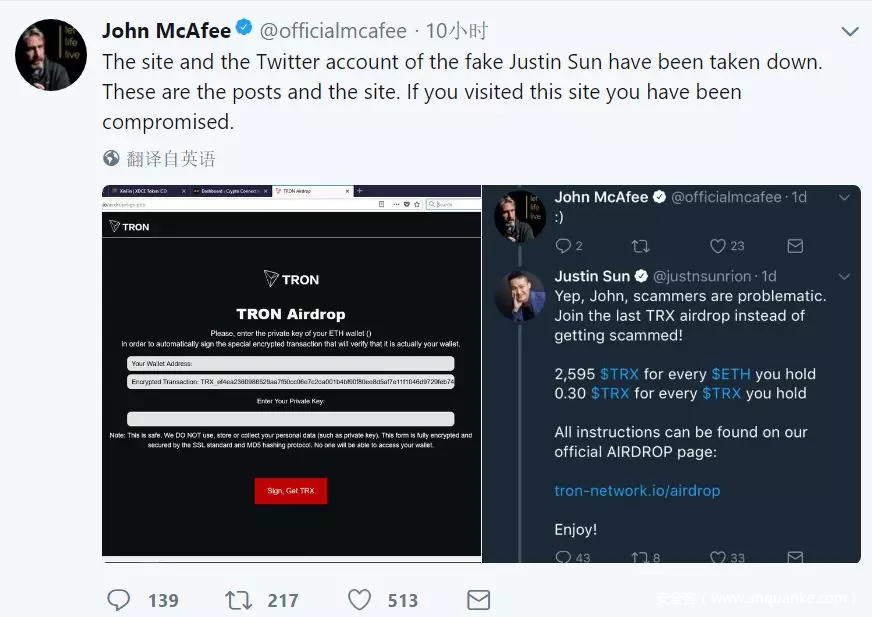Expand the embedded McAfee tweet's chevron menu
Viewport: 872px width, 617px height.
(x=844, y=198)
